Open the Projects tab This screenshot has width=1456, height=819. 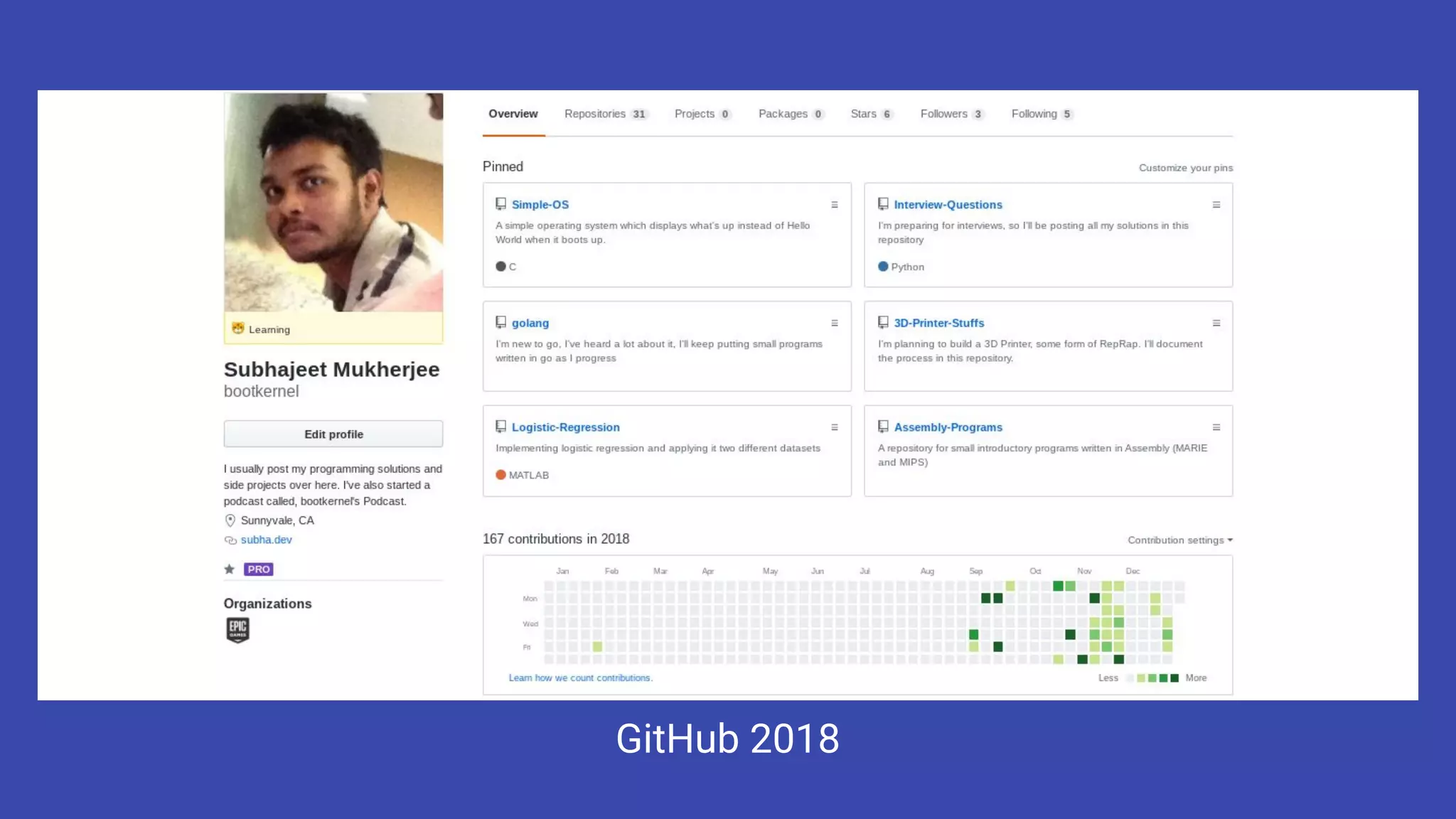pyautogui.click(x=703, y=114)
